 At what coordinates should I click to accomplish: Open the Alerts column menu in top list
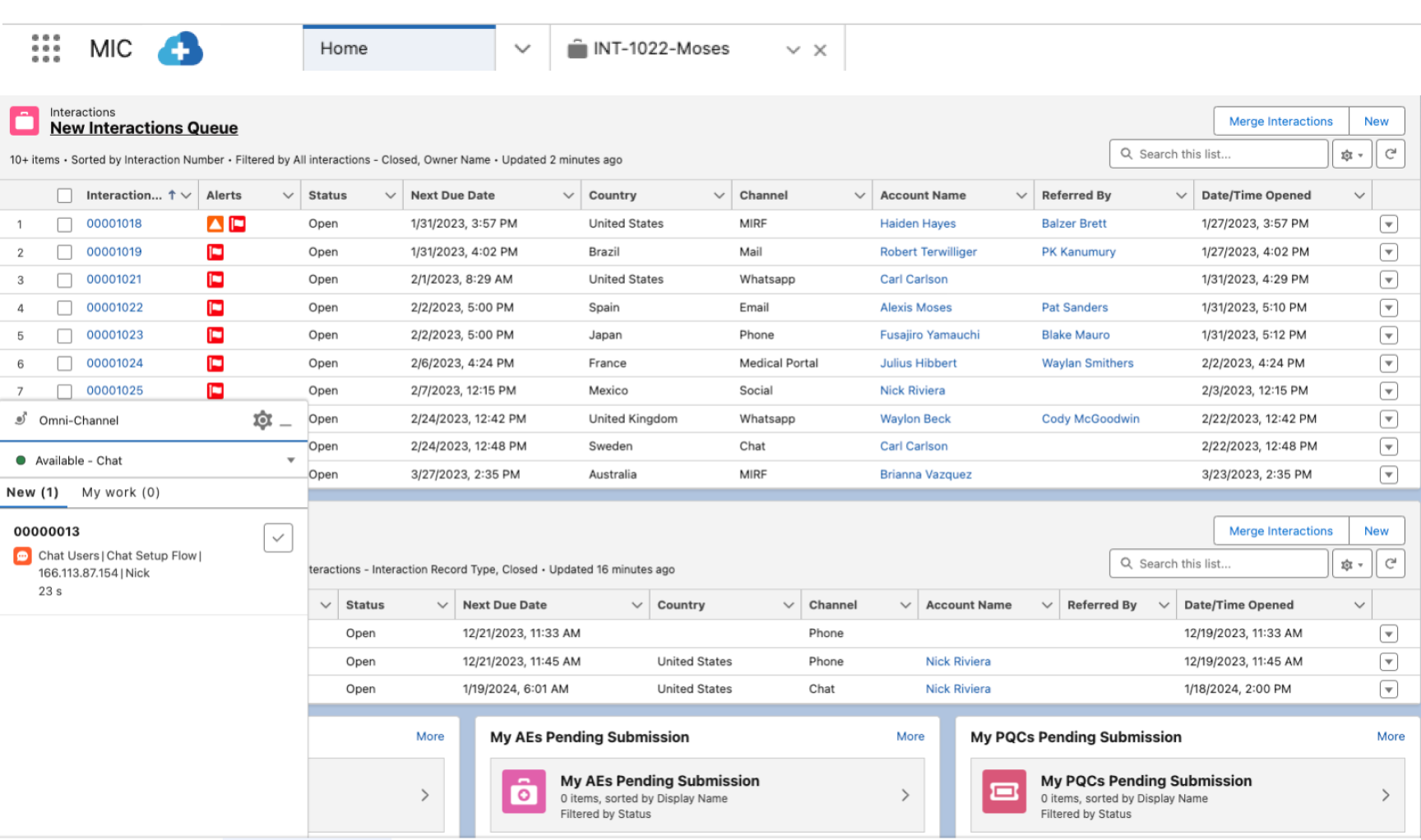(x=288, y=196)
